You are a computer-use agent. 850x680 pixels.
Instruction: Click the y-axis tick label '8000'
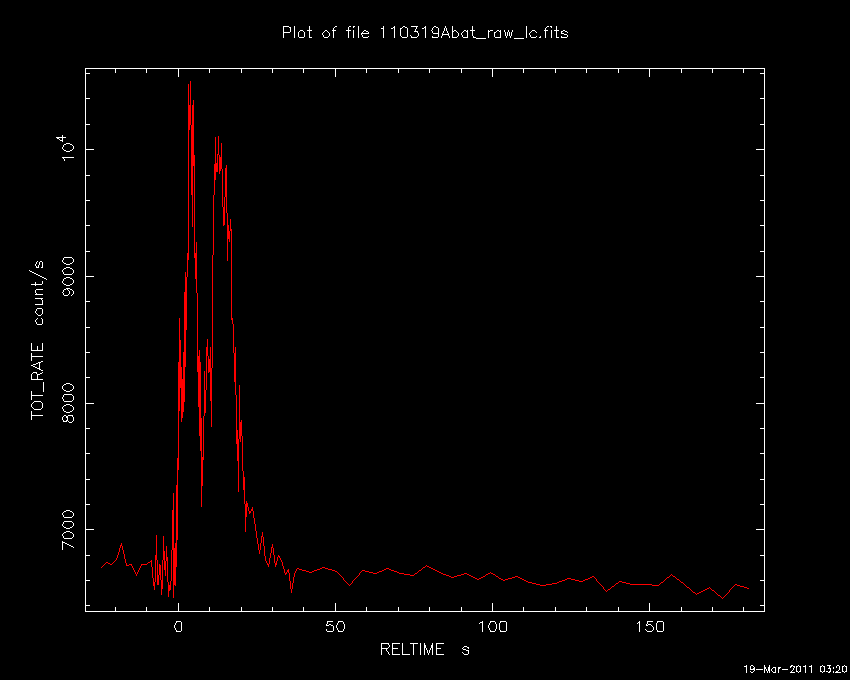68,403
